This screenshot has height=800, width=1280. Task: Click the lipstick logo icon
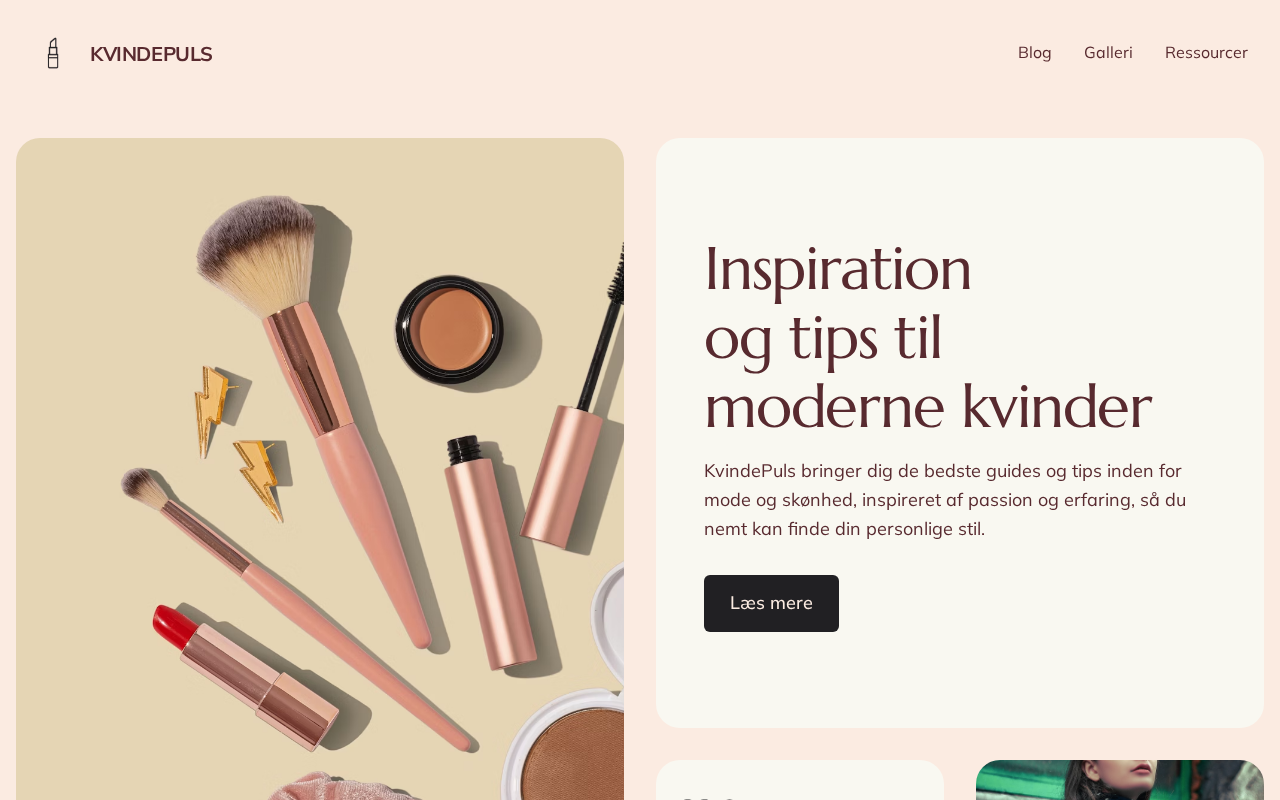(53, 53)
